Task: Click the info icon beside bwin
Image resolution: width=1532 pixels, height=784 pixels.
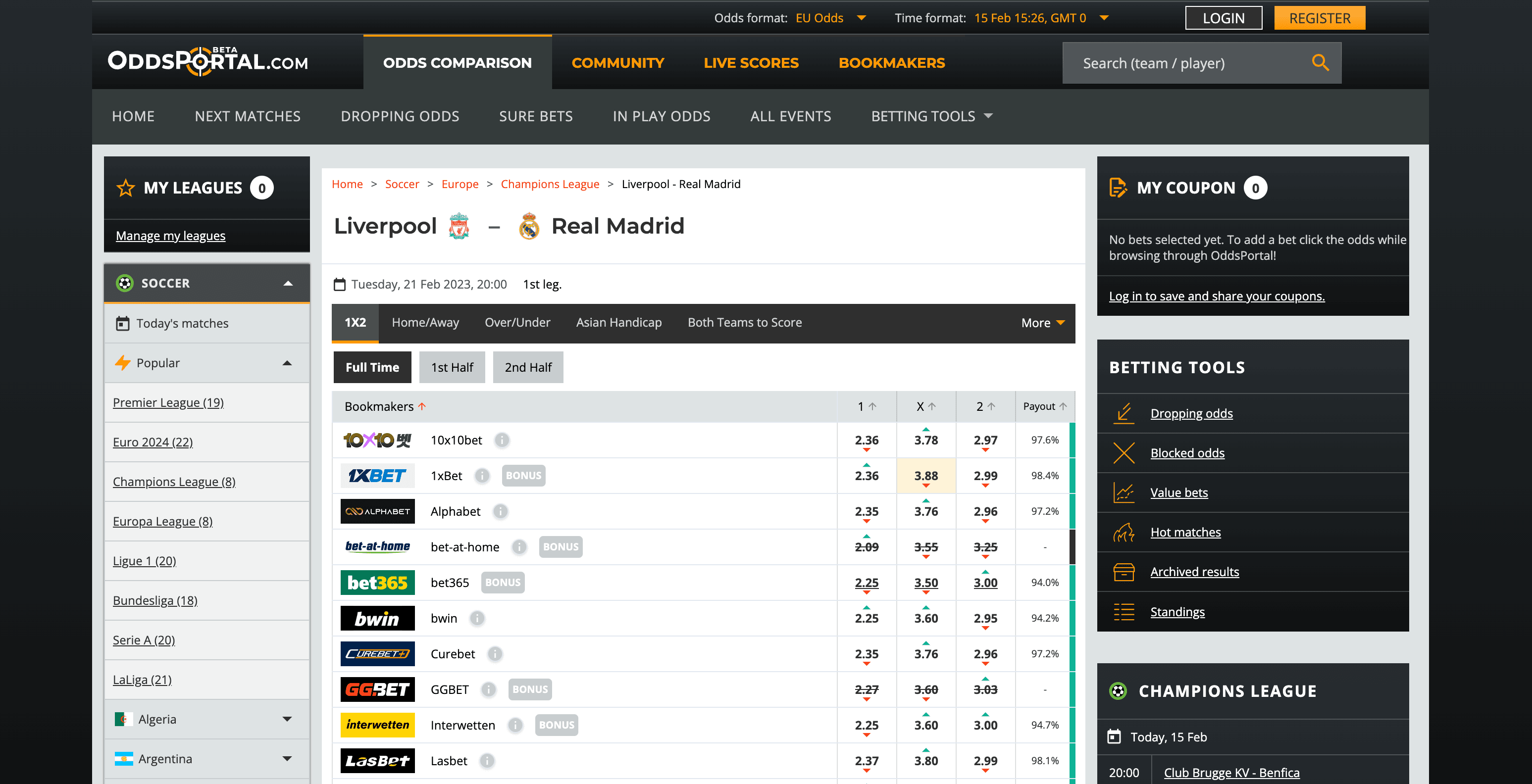Action: pos(476,618)
